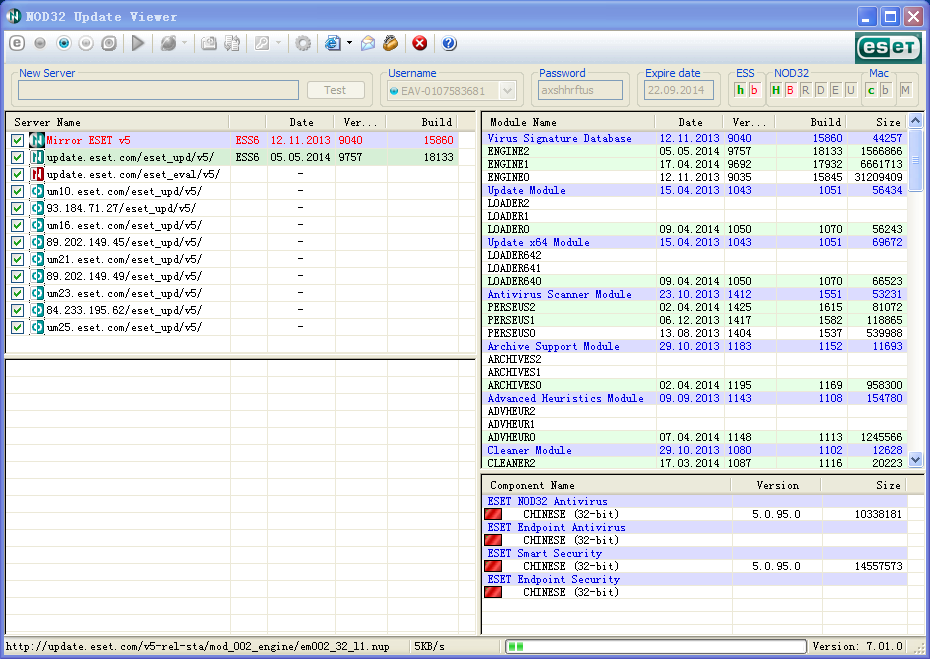Viewport: 930px width, 659px height.
Task: Click the blue circle toolbar icon
Action: [64, 43]
